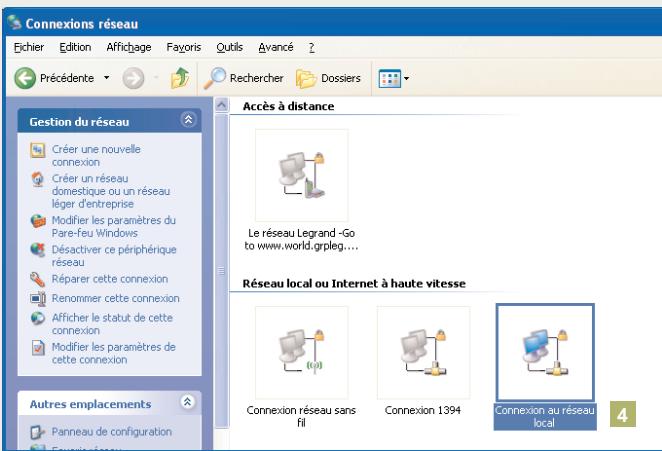Click the Gestion du réseau header title
This screenshot has width=662, height=451.
[79, 122]
